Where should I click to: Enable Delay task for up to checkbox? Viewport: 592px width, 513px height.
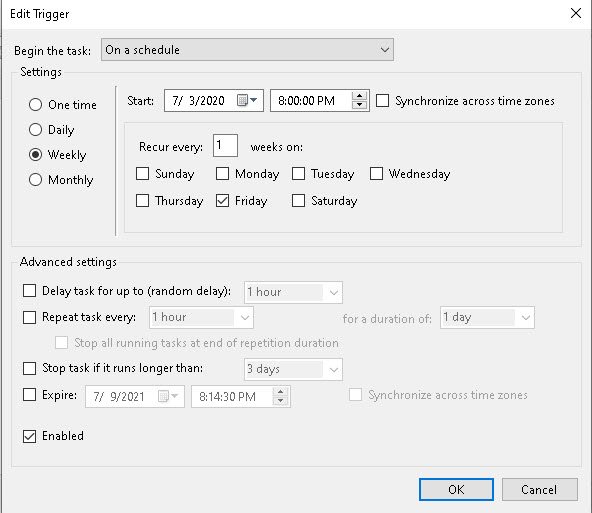point(29,291)
